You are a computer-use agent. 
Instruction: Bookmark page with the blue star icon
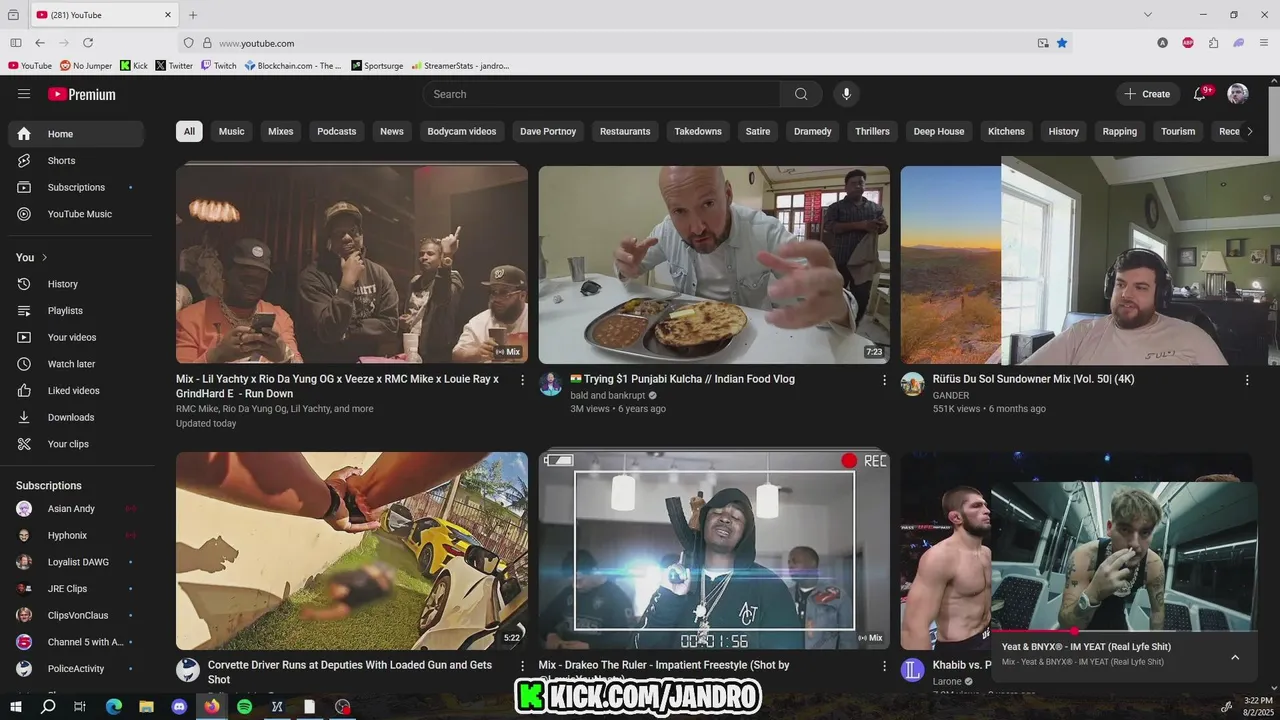1062,43
